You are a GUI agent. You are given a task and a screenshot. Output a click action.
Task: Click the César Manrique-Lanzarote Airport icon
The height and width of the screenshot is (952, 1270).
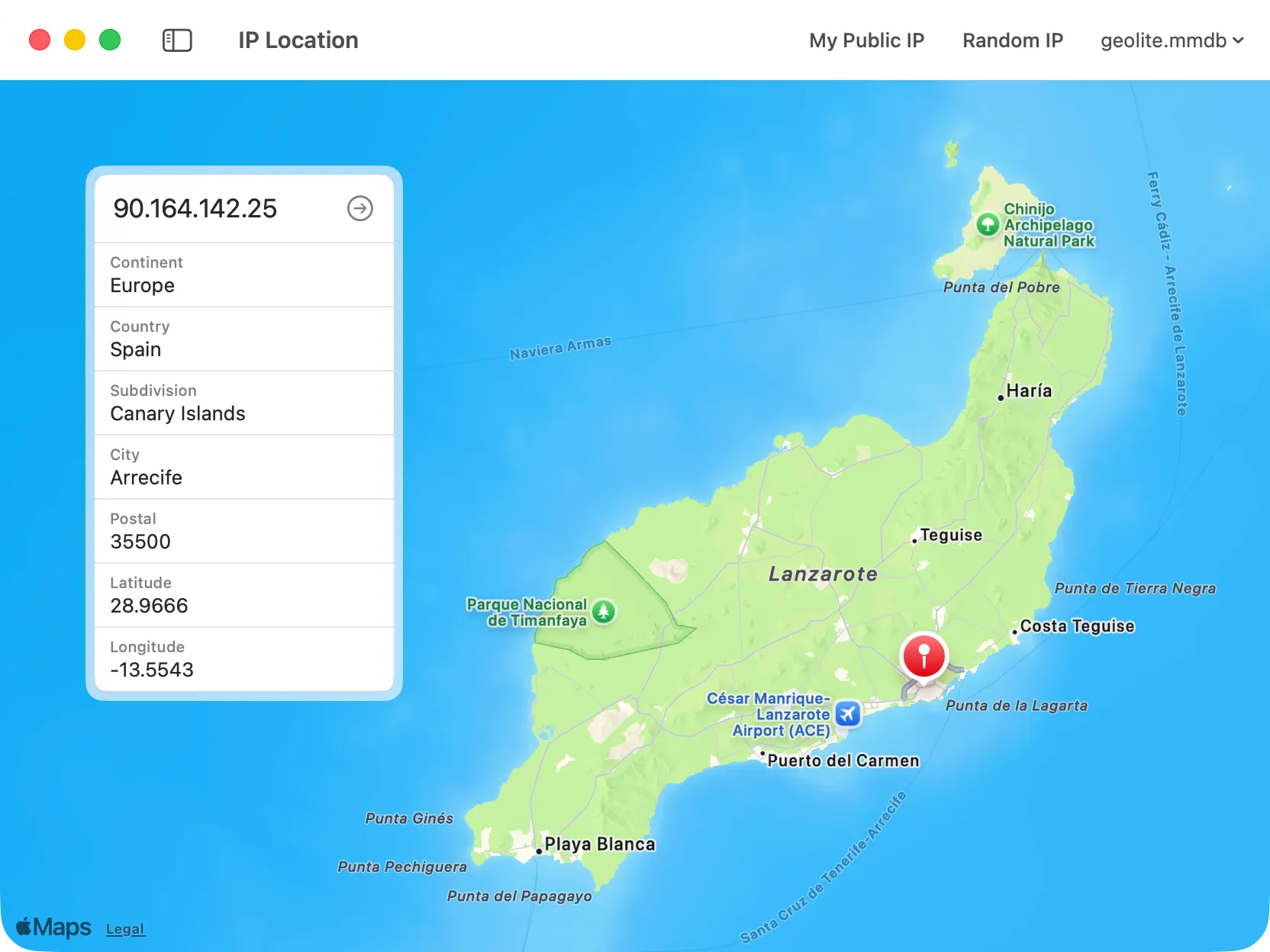848,714
